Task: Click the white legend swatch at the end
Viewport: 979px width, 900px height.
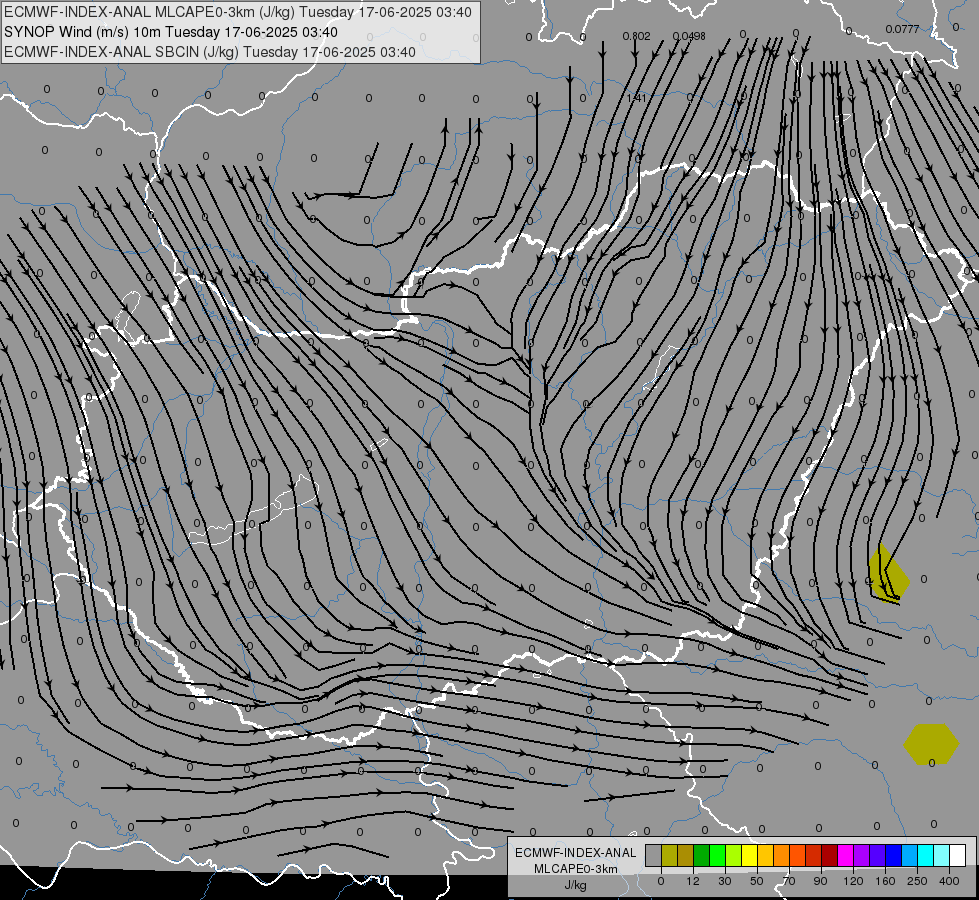Action: pos(957,856)
